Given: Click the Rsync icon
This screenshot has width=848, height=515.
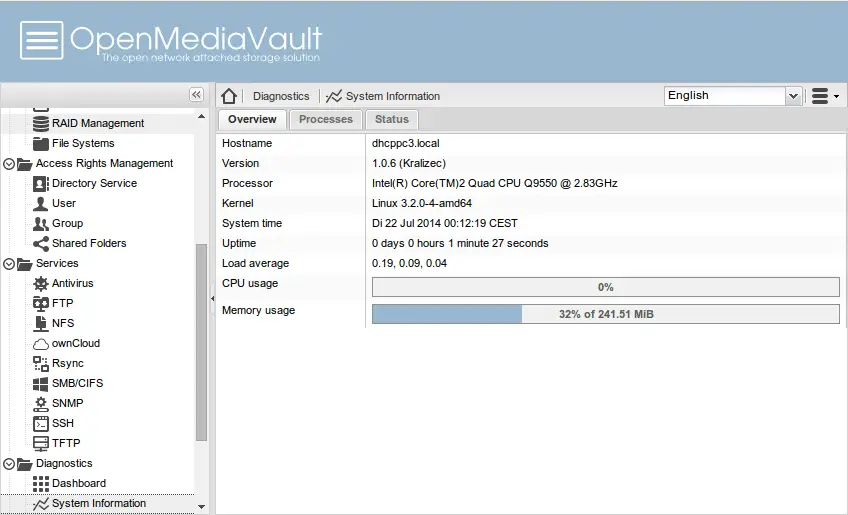Looking at the screenshot, I should pos(41,364).
